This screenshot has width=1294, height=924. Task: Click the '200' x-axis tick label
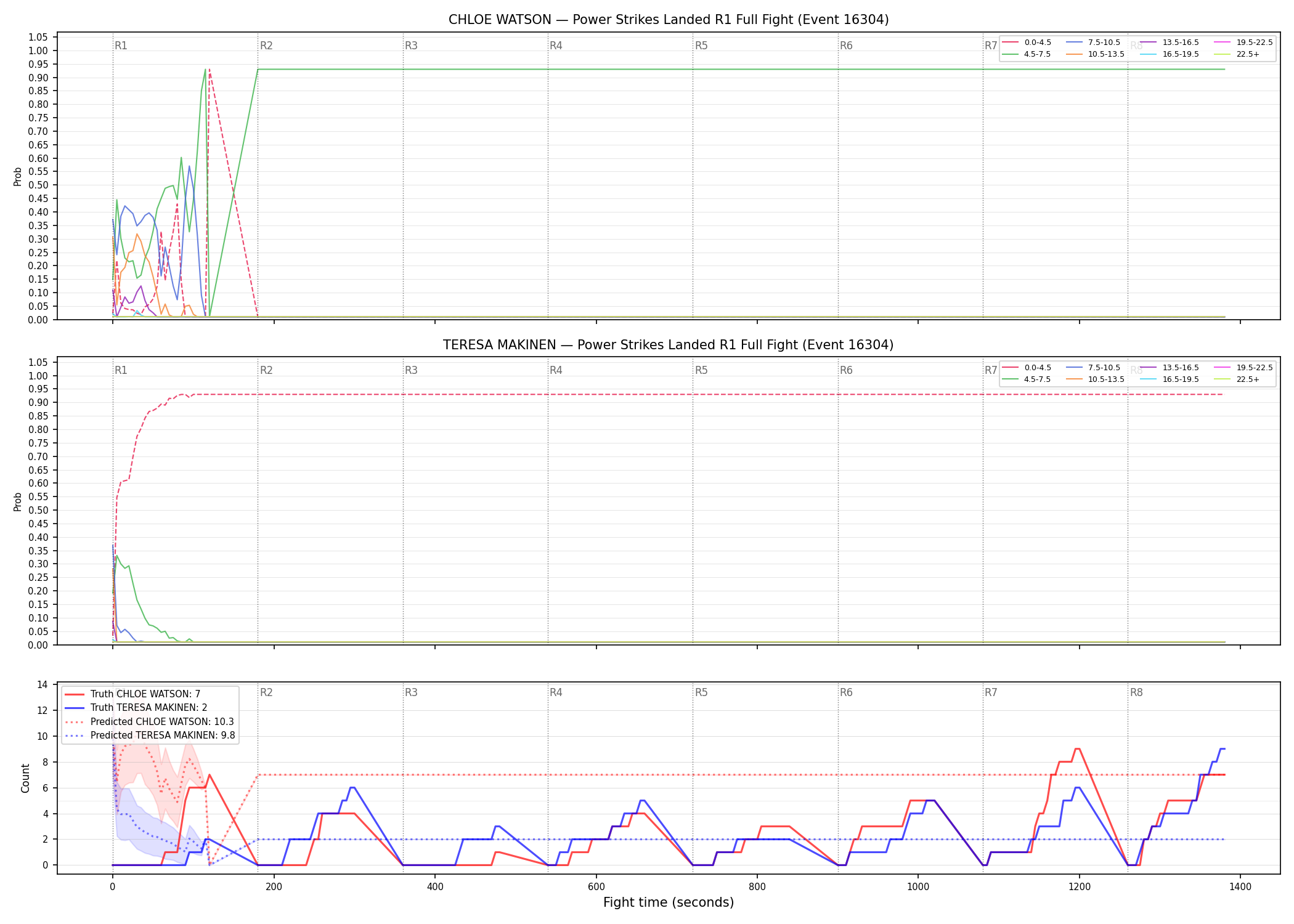(x=274, y=887)
